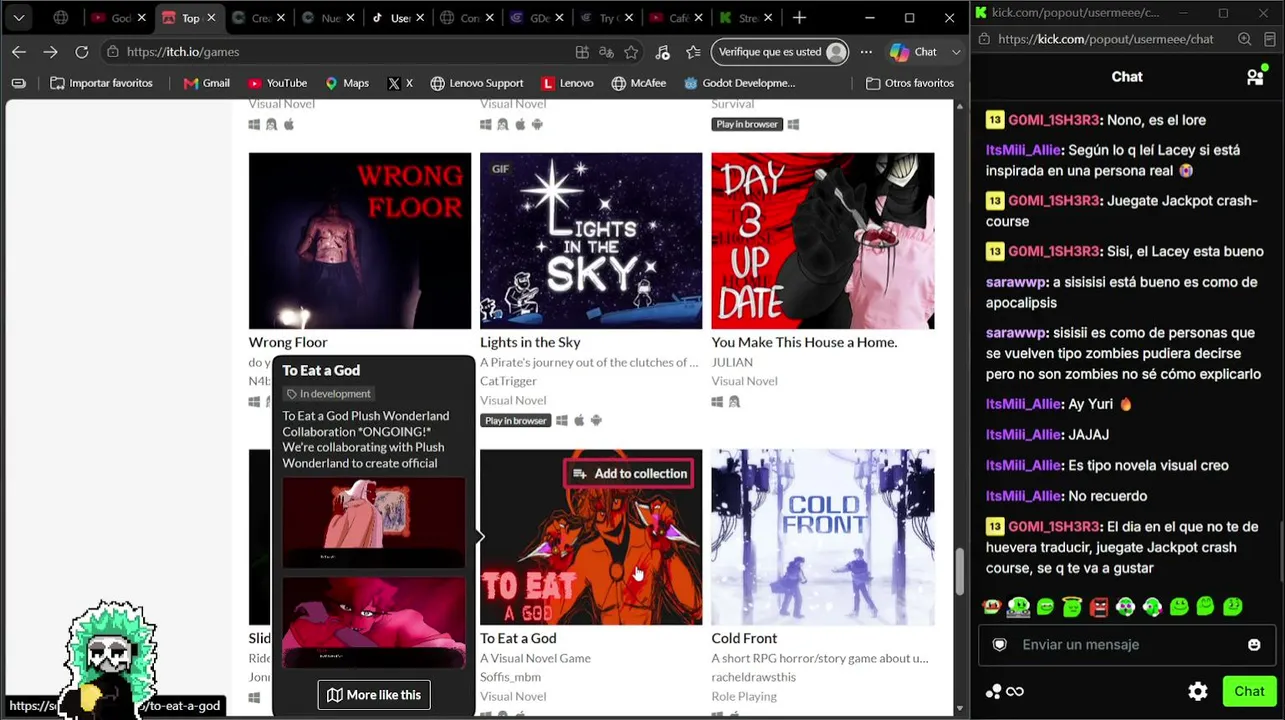1285x720 pixels.
Task: Open the Lenovo Support bookmark
Action: click(476, 83)
